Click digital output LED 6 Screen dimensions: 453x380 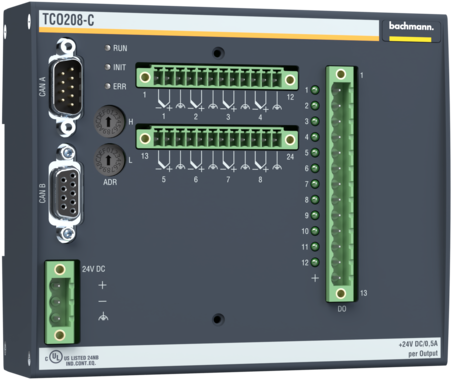point(315,168)
